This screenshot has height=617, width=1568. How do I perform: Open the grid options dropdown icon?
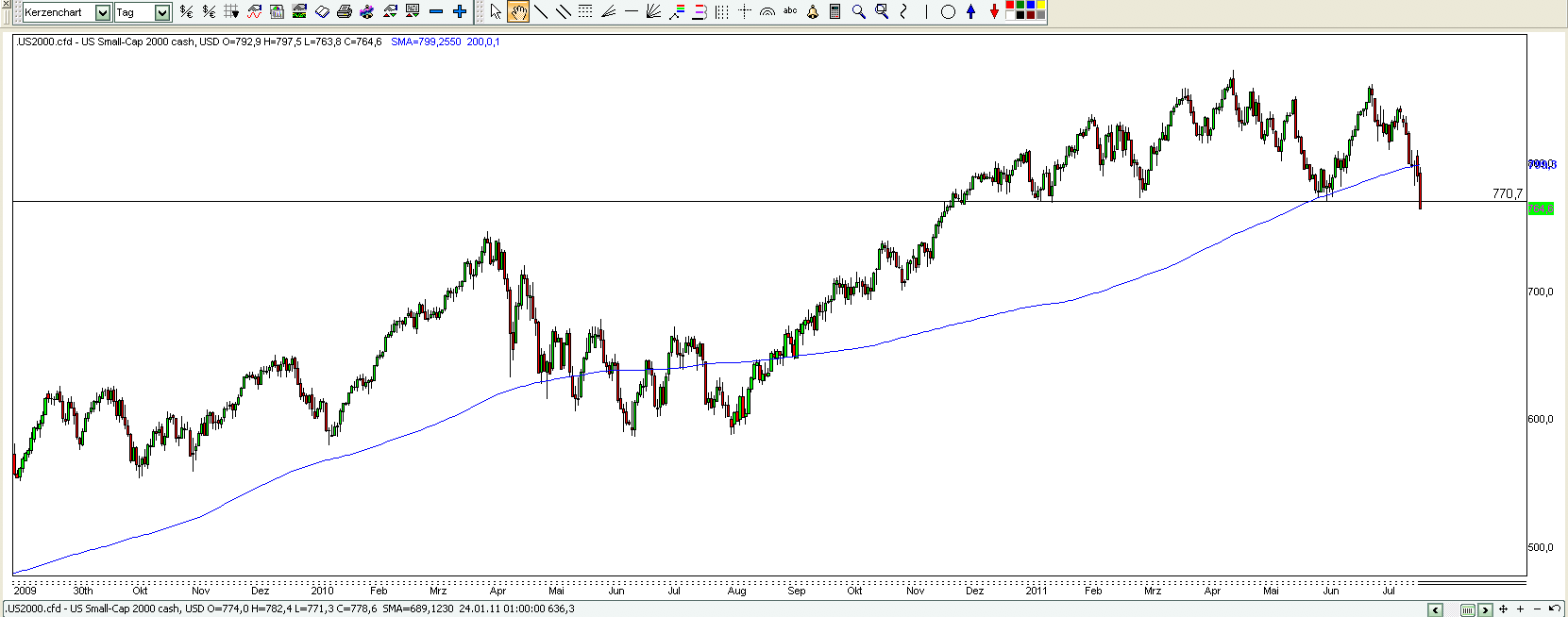coord(231,12)
